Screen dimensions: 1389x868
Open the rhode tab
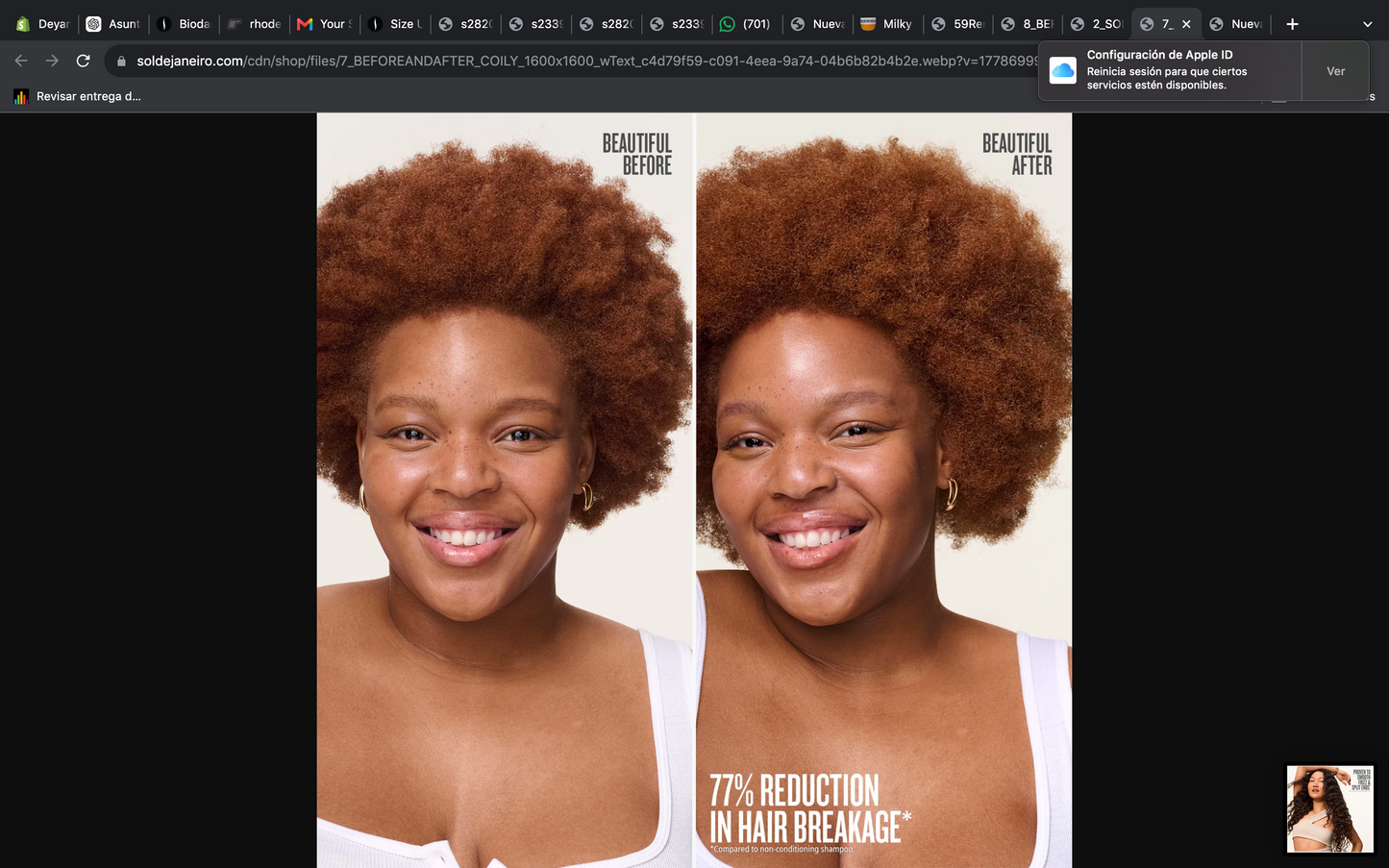255,24
